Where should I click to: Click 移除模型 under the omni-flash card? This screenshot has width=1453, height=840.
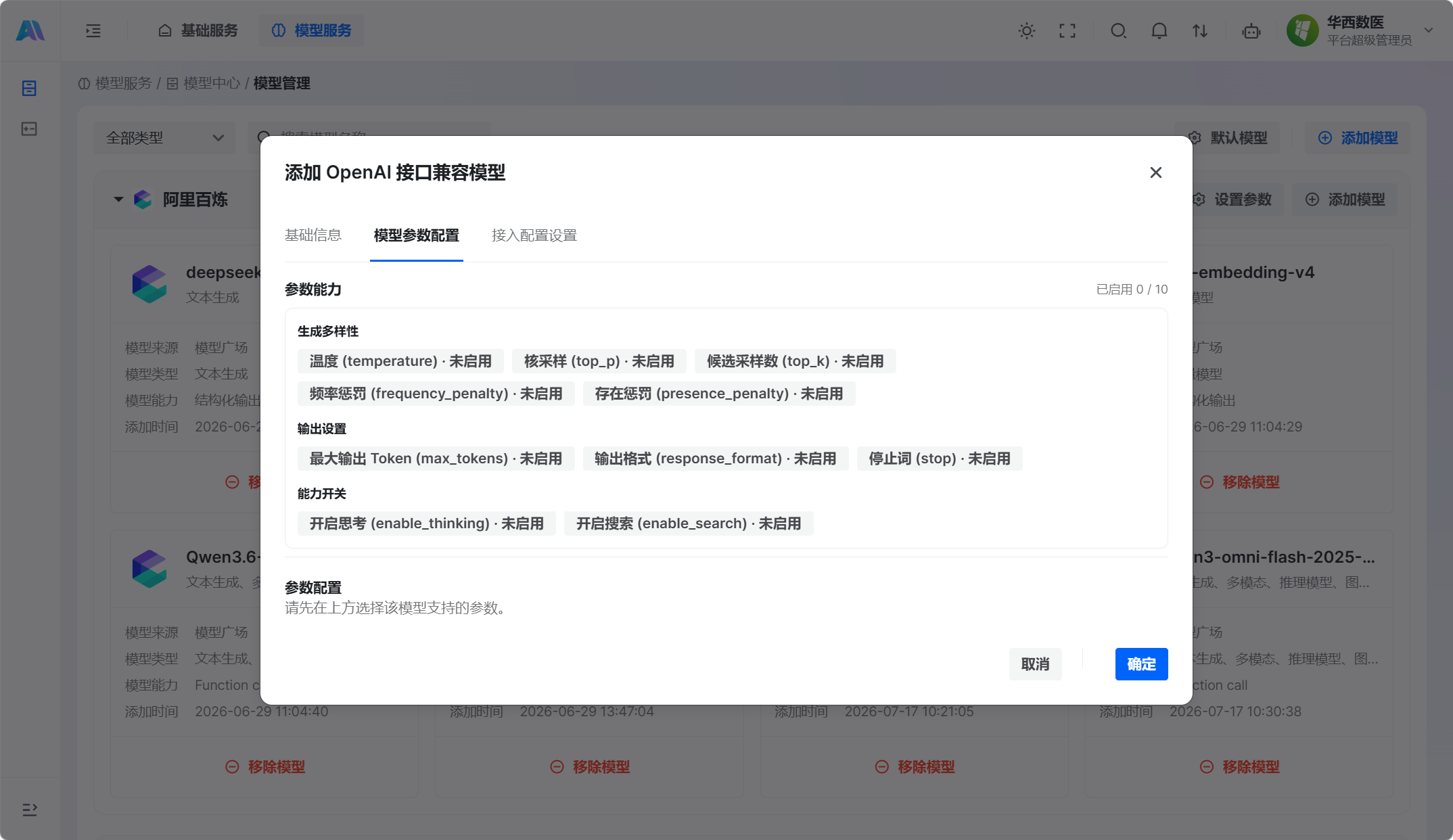pyautogui.click(x=1239, y=767)
